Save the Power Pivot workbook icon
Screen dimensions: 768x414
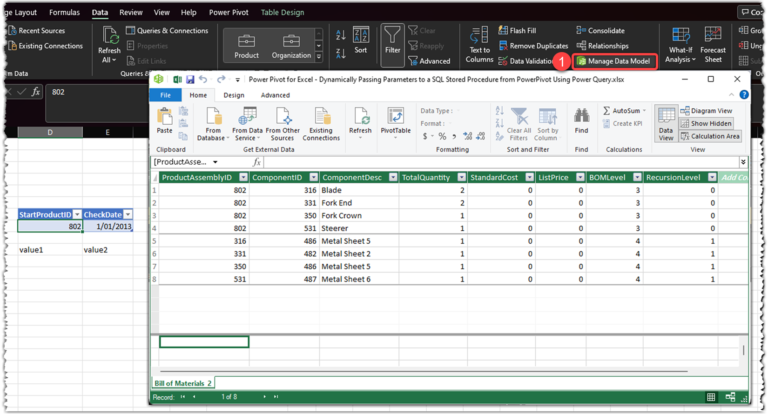(190, 79)
